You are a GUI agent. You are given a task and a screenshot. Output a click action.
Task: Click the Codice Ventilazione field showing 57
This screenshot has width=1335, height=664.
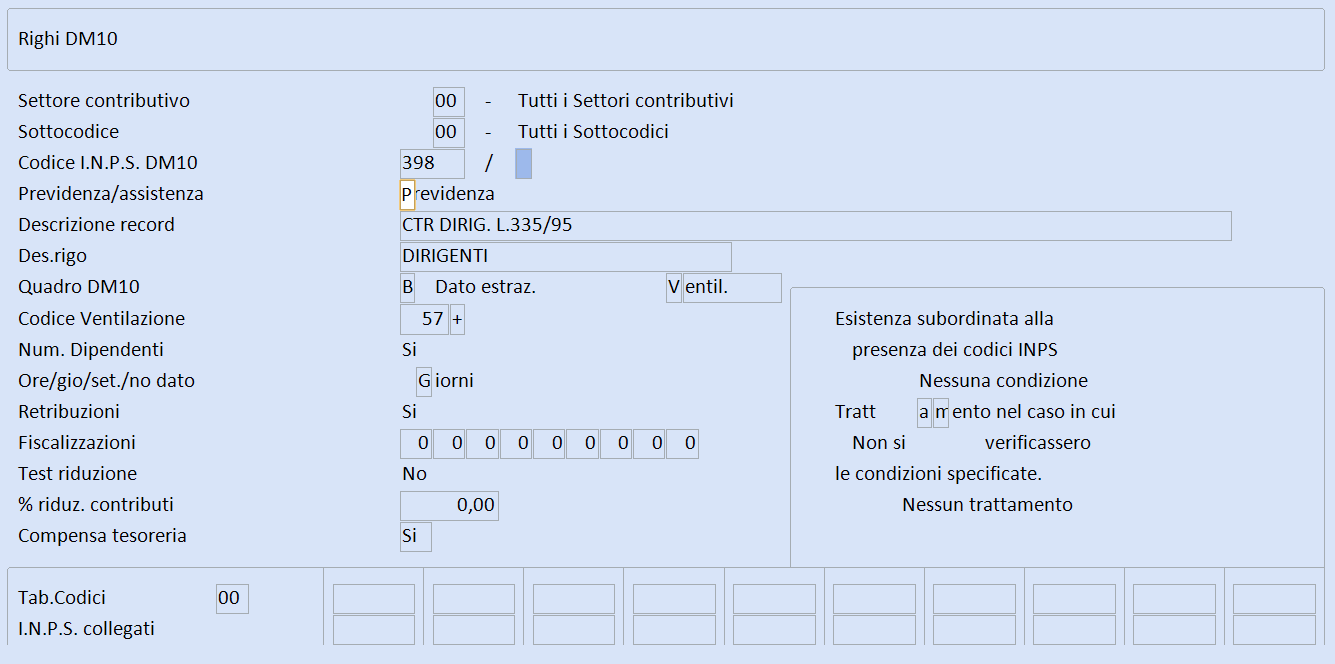424,319
